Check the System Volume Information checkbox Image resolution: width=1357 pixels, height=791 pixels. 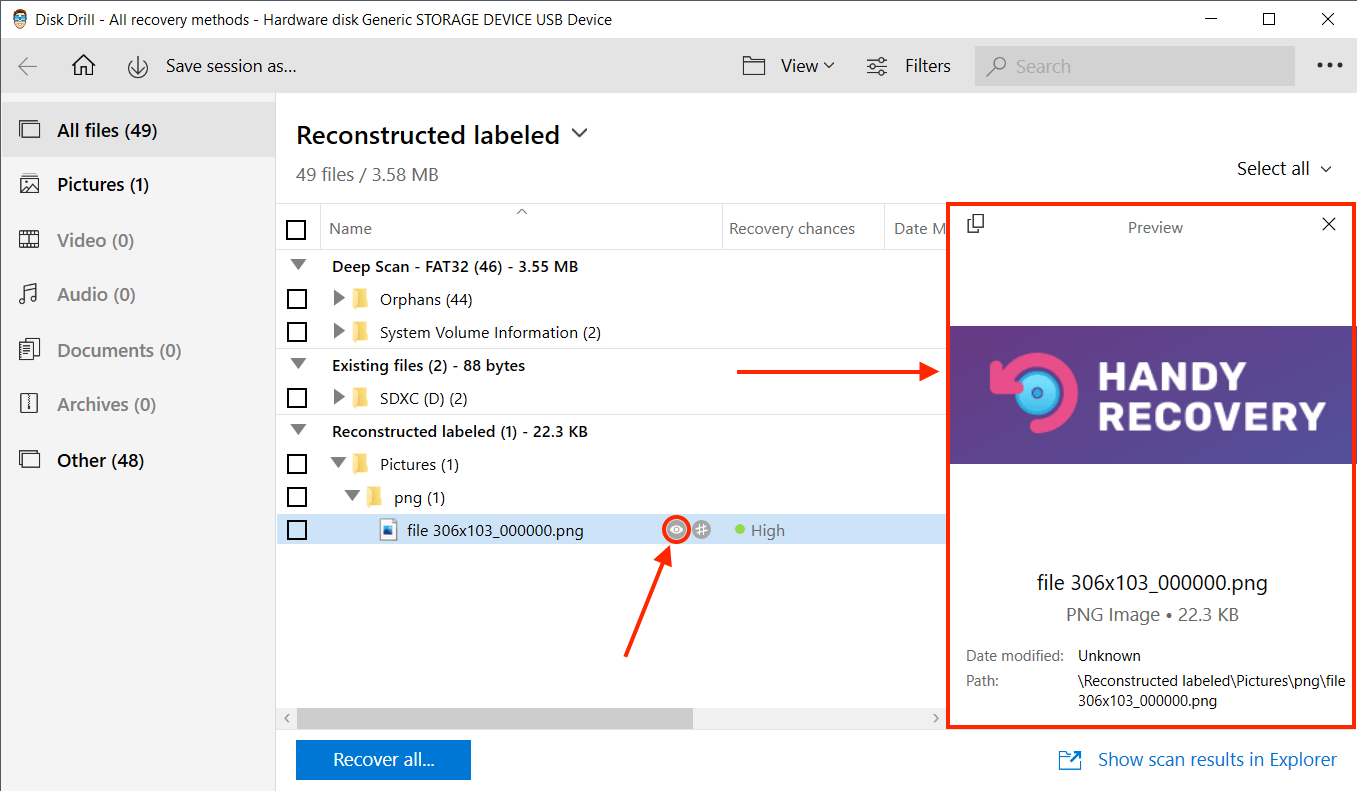click(297, 332)
